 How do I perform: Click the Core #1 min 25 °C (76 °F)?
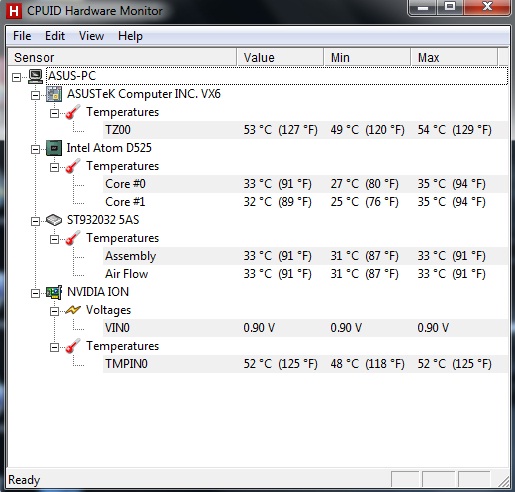[364, 202]
